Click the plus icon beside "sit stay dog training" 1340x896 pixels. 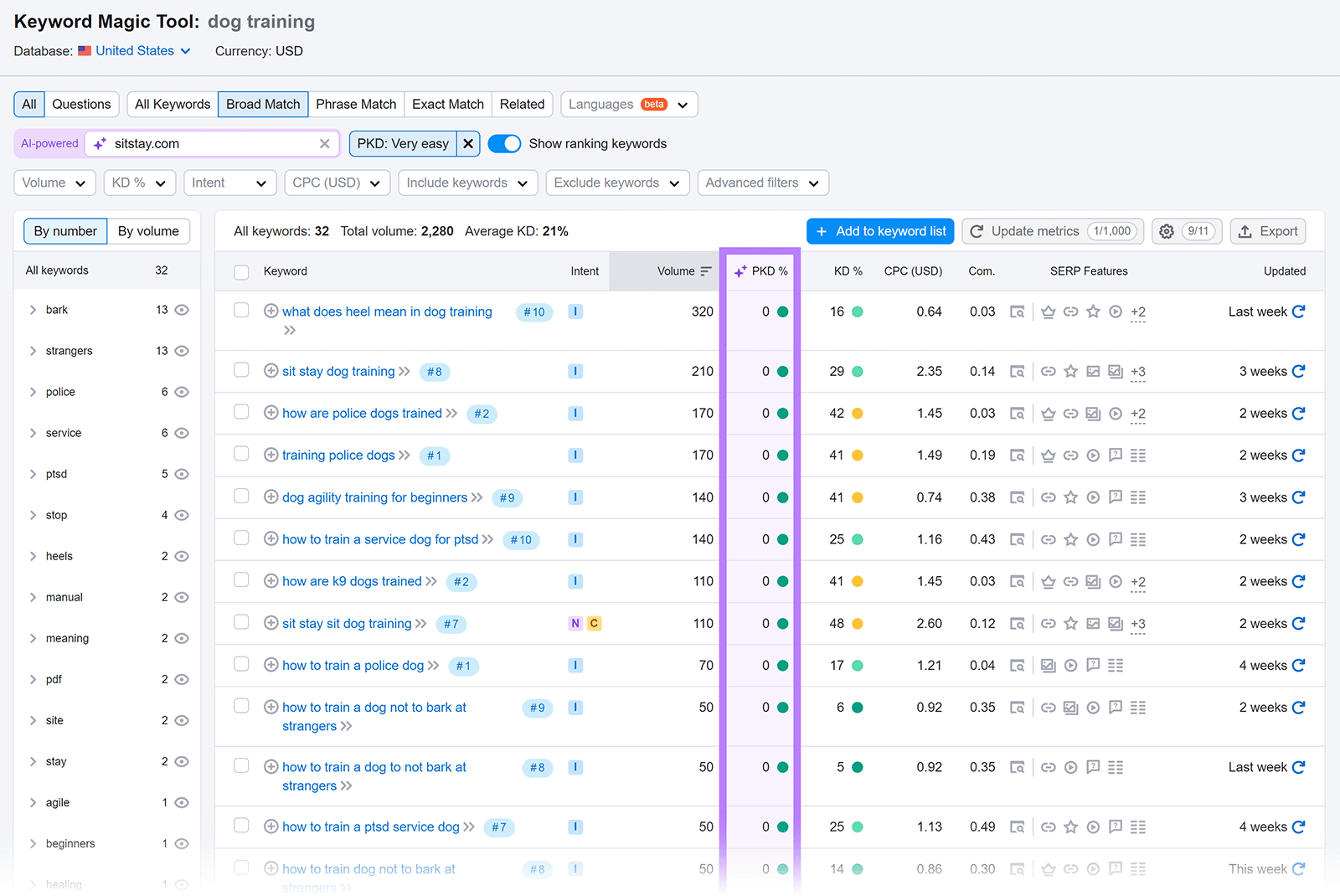tap(271, 371)
